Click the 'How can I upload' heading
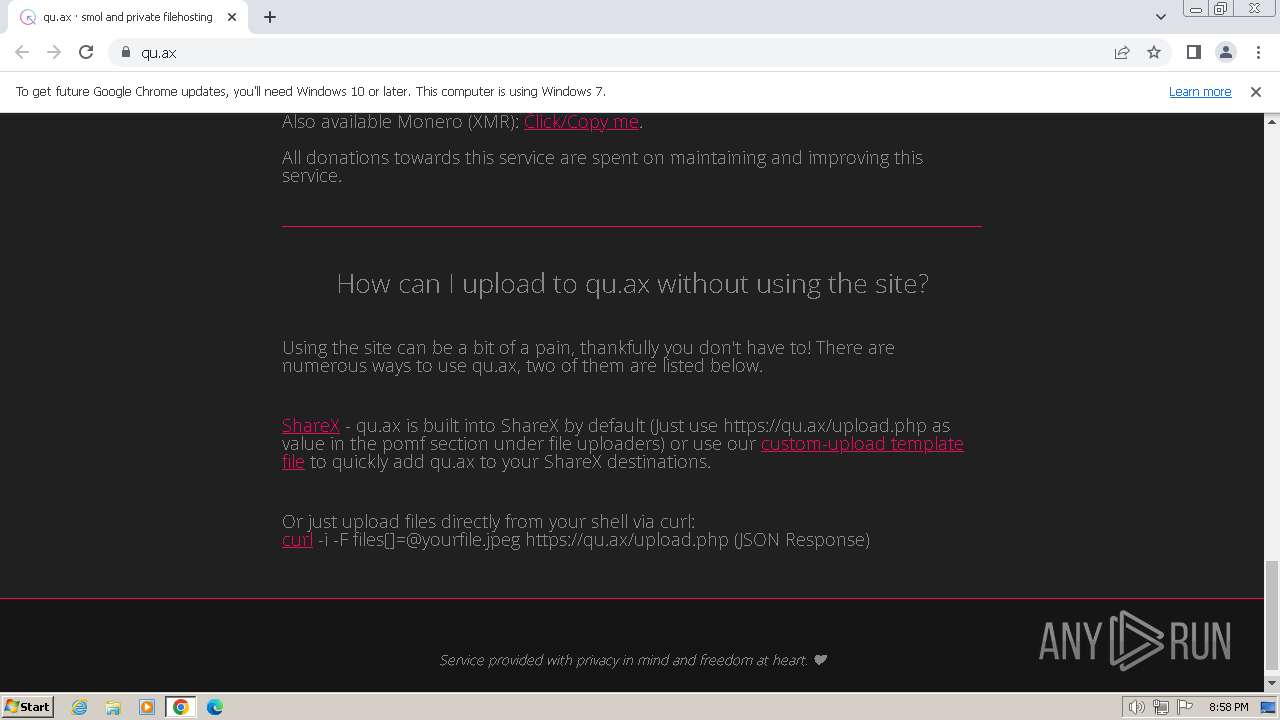The image size is (1280, 720). click(x=632, y=284)
